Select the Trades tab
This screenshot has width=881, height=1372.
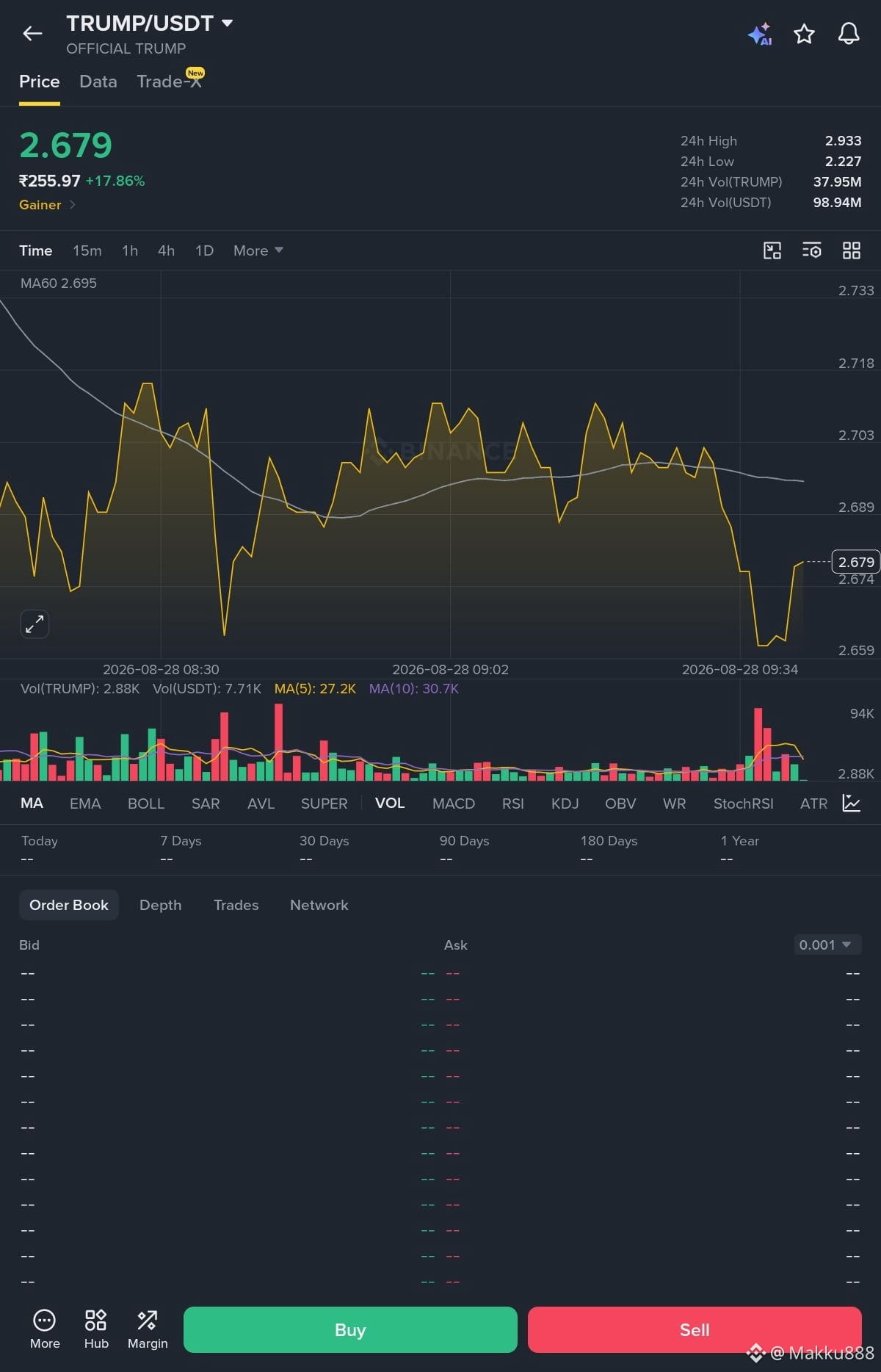pos(236,905)
